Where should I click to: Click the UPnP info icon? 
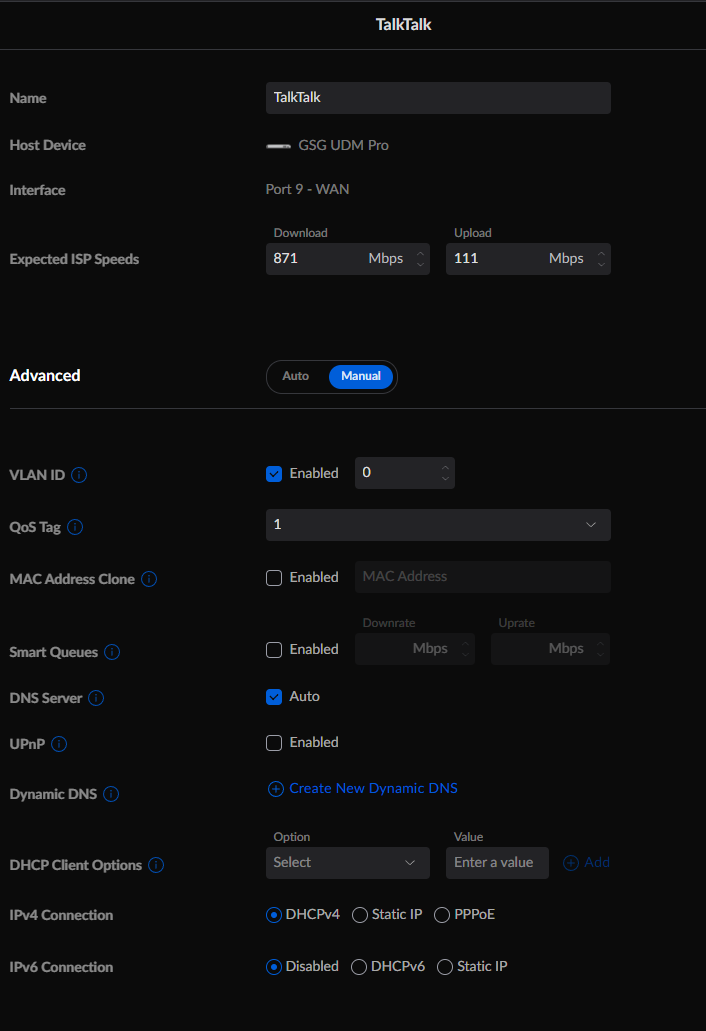(x=59, y=744)
